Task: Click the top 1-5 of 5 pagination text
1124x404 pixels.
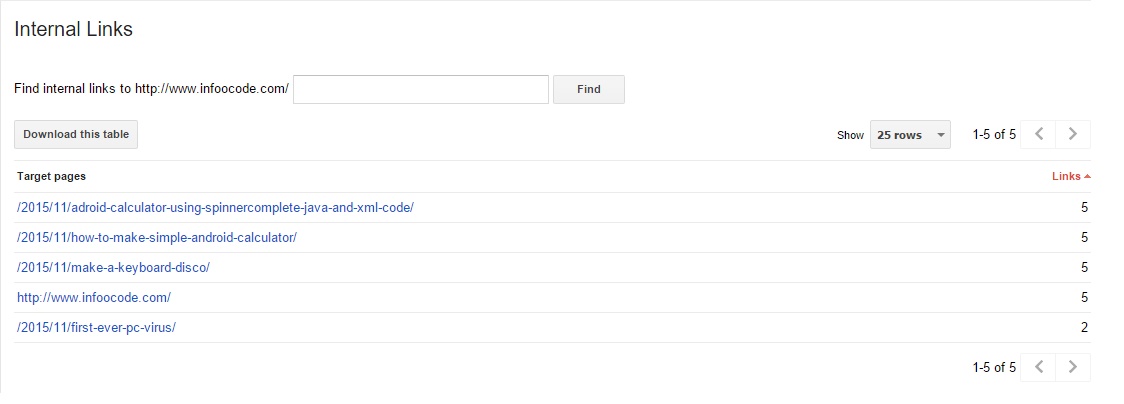Action: coord(994,135)
